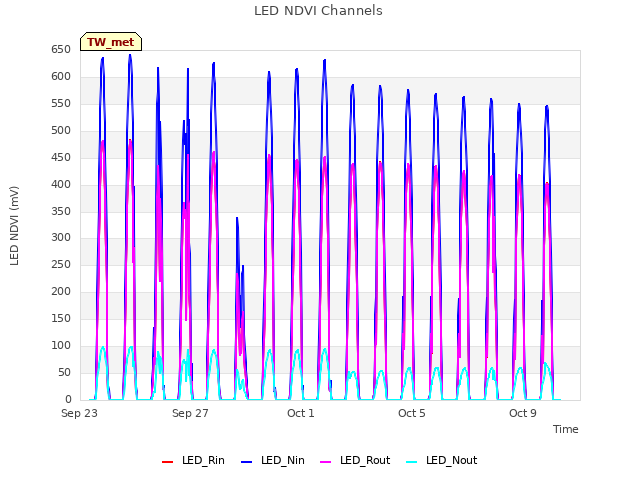The image size is (640, 480).
Task: Click the Sep 27 x-axis label
Action: (x=190, y=413)
